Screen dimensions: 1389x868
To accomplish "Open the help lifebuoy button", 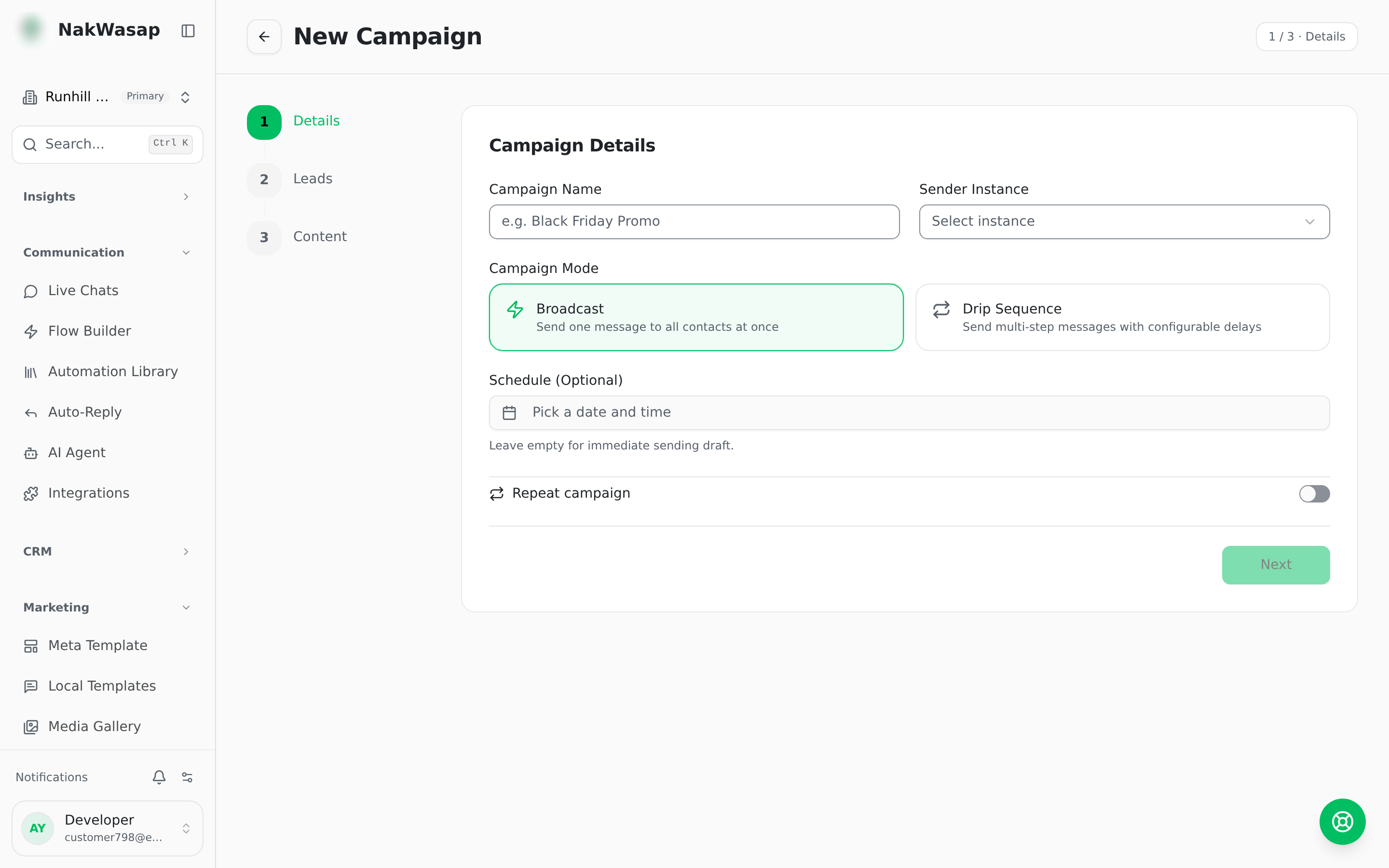I will coord(1342,822).
